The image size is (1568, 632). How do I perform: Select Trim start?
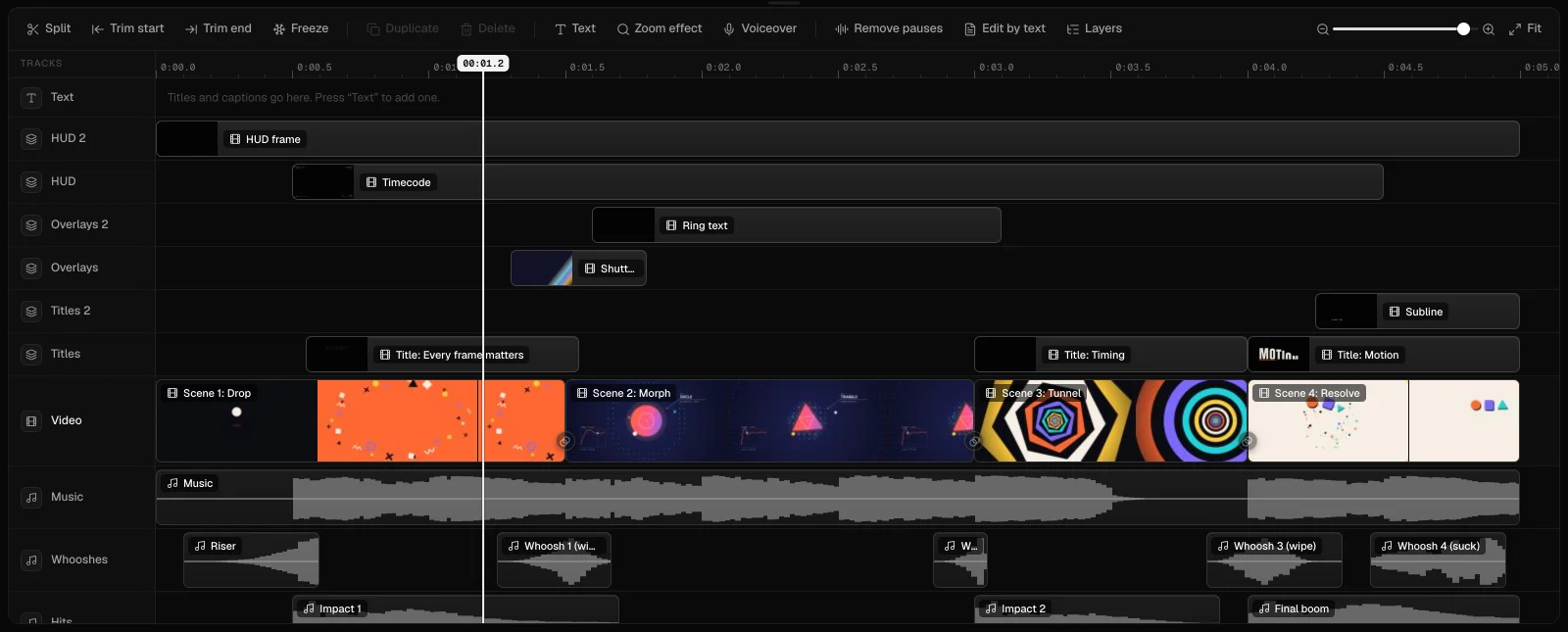[127, 28]
